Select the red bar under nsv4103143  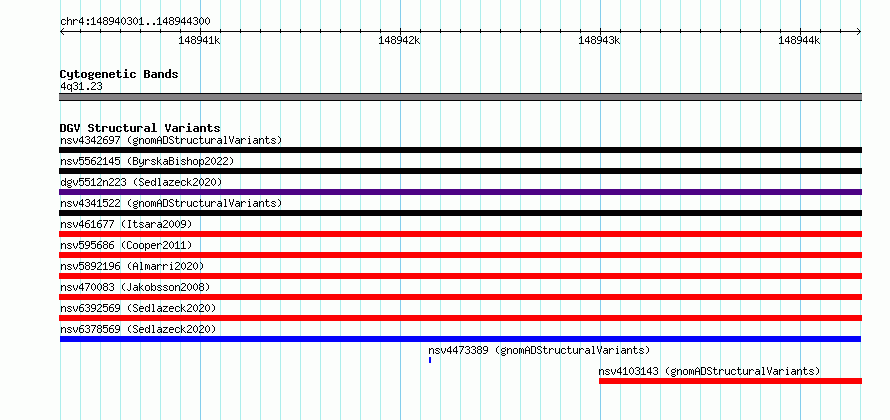pos(731,381)
